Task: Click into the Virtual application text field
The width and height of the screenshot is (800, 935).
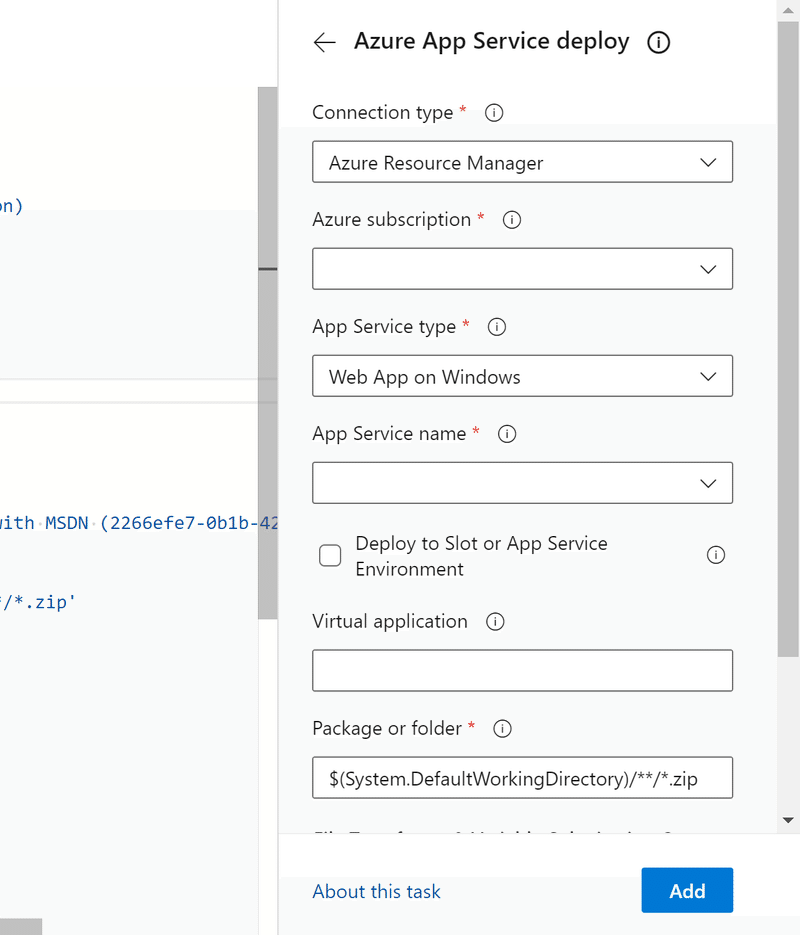Action: (522, 671)
